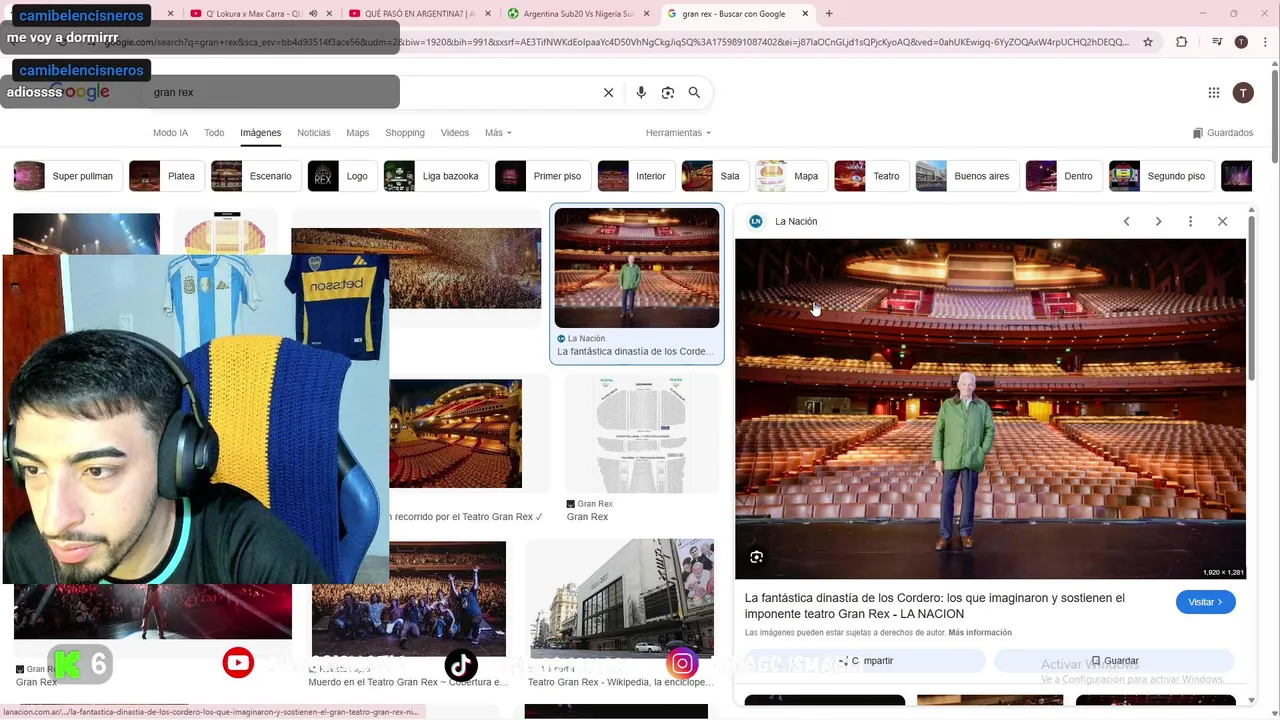Expand the Herramientas tools dropdown
Screen dimensions: 1280x720
pyautogui.click(x=678, y=133)
